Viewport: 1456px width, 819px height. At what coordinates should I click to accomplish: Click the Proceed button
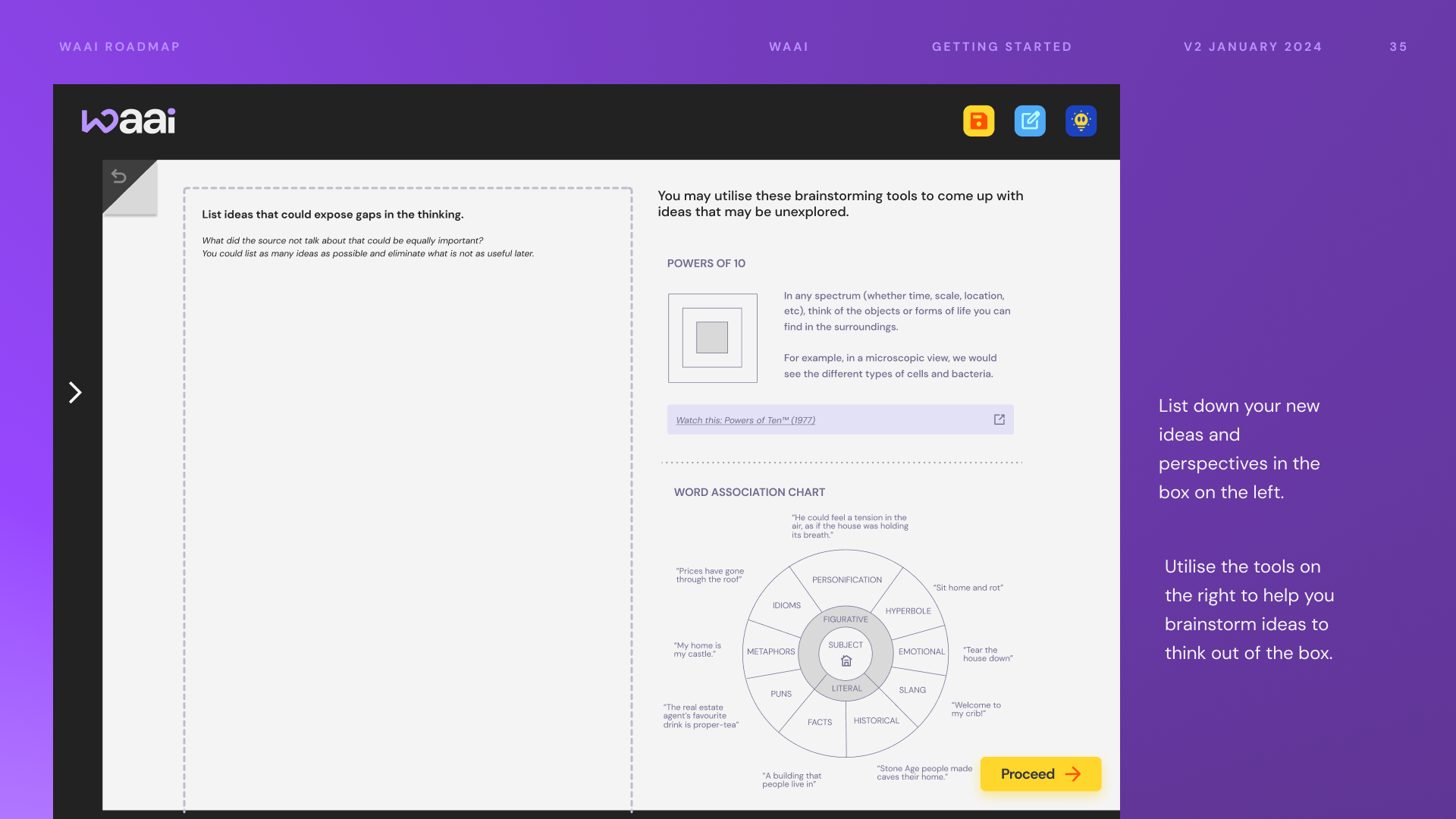(1040, 774)
